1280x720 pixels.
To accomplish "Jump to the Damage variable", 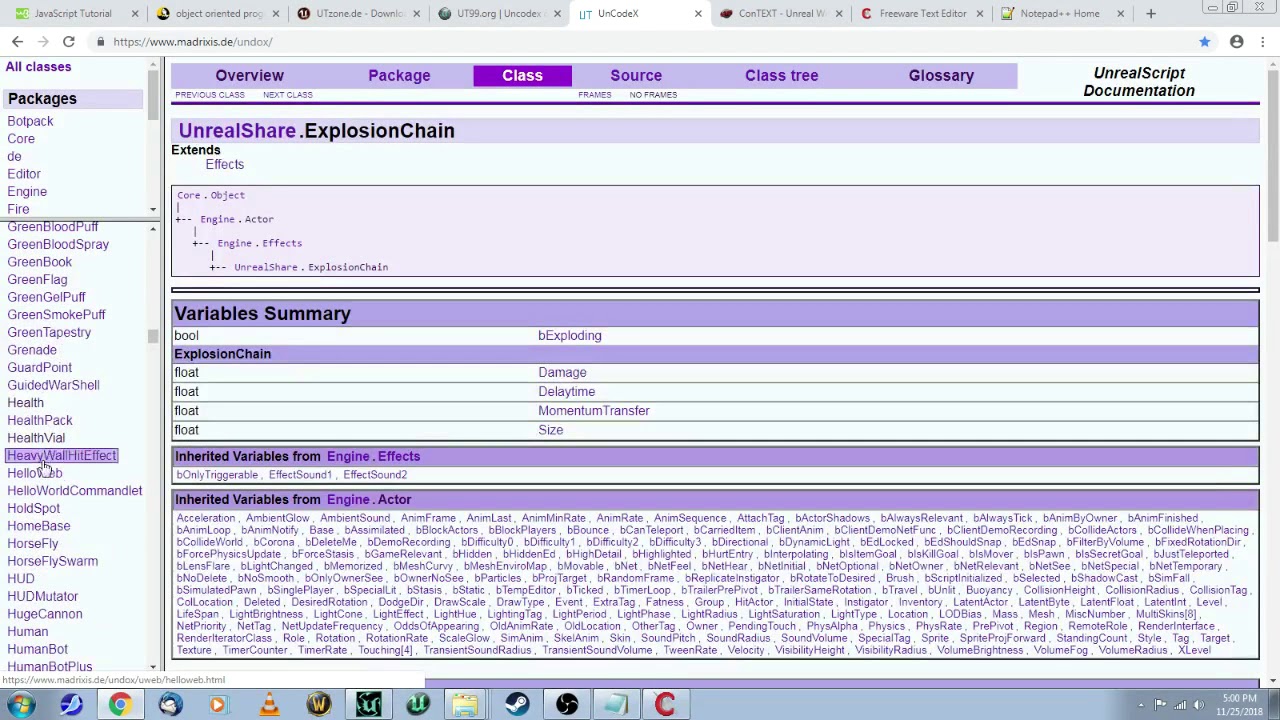I will (562, 373).
